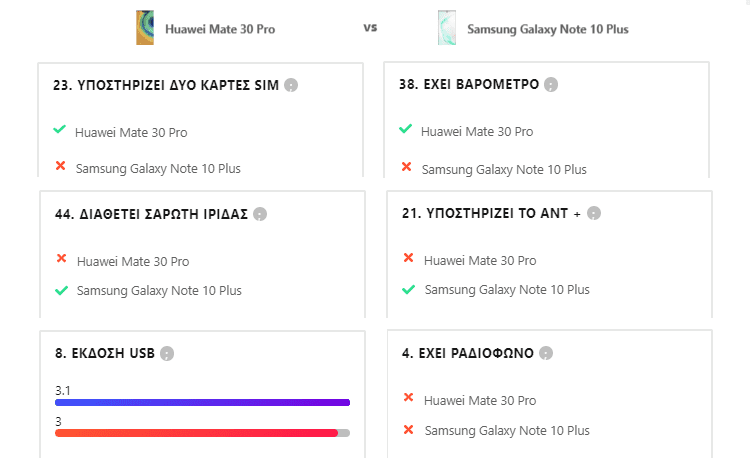Viewport: 750px width, 458px height.
Task: Select the 23. ΥΠΟΣΤΗΡΙΖΕΙ ΔΥΟ ΚΑΡΤΕΣ SIM heading
Action: pyautogui.click(x=166, y=86)
